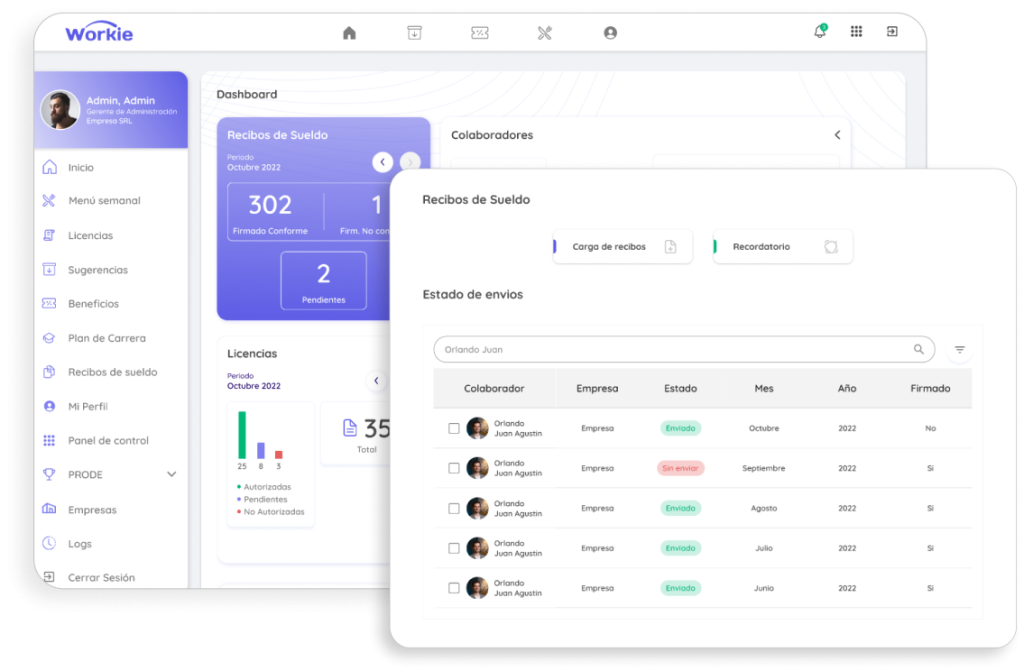The image size is (1024, 671).
Task: Check the checkbox for the Octubre row
Action: pos(453,427)
